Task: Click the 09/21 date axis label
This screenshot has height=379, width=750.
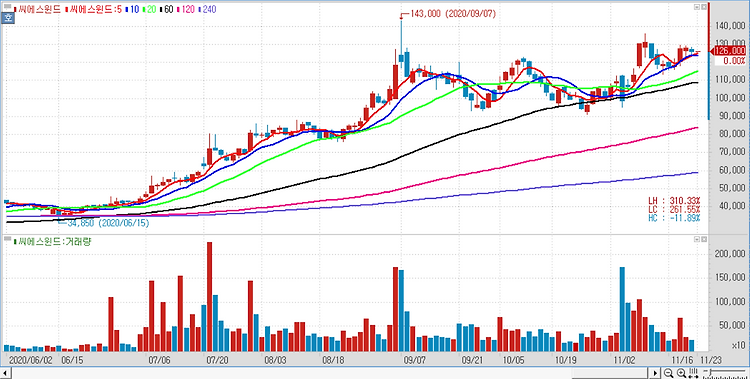Action: click(472, 359)
